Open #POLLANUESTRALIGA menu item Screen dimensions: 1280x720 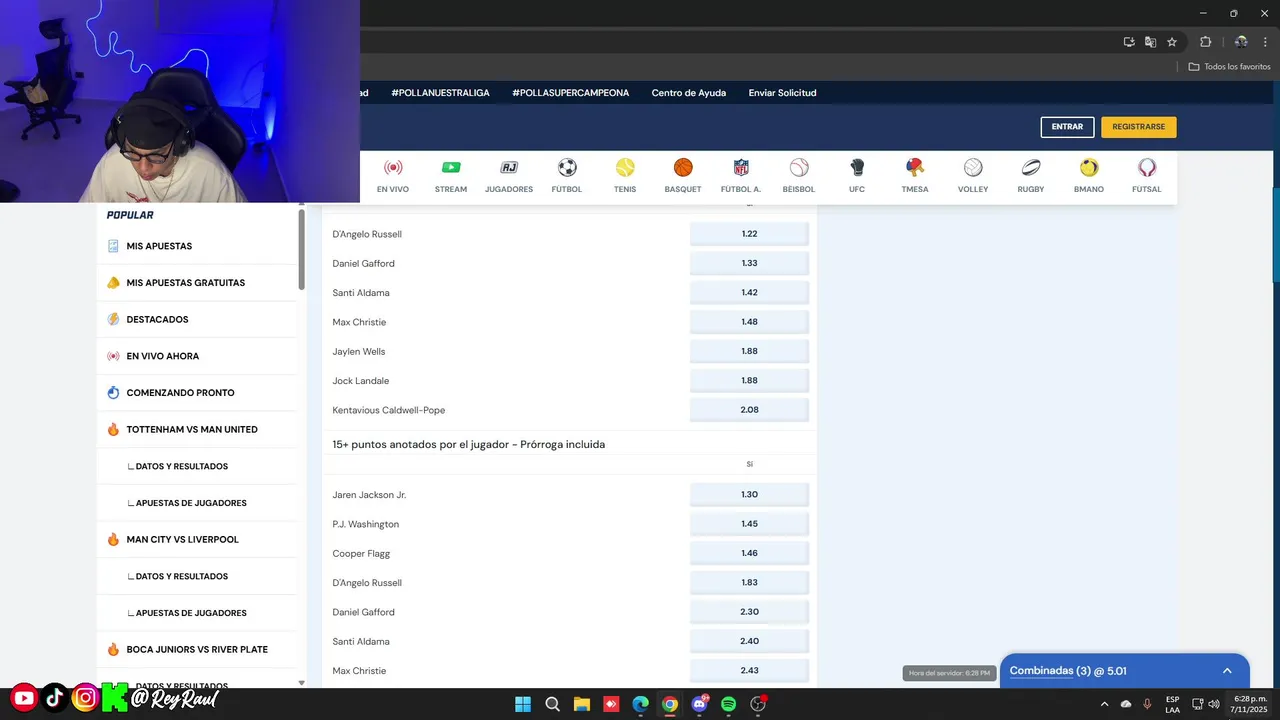coord(440,93)
